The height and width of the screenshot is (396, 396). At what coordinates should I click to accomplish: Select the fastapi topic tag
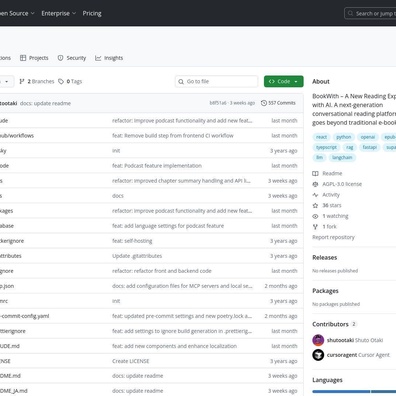point(369,147)
